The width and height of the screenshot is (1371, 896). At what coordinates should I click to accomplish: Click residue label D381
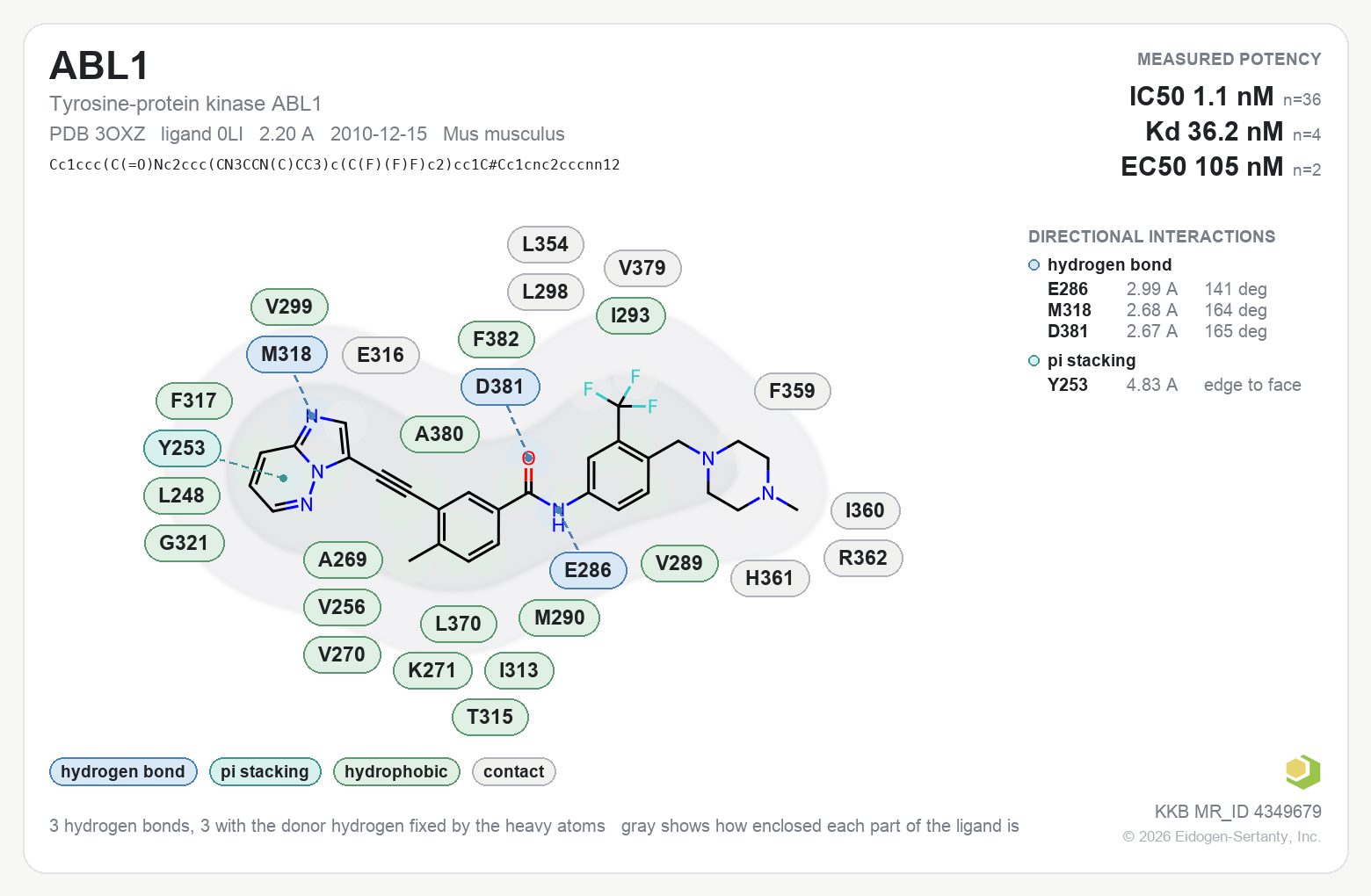point(500,387)
